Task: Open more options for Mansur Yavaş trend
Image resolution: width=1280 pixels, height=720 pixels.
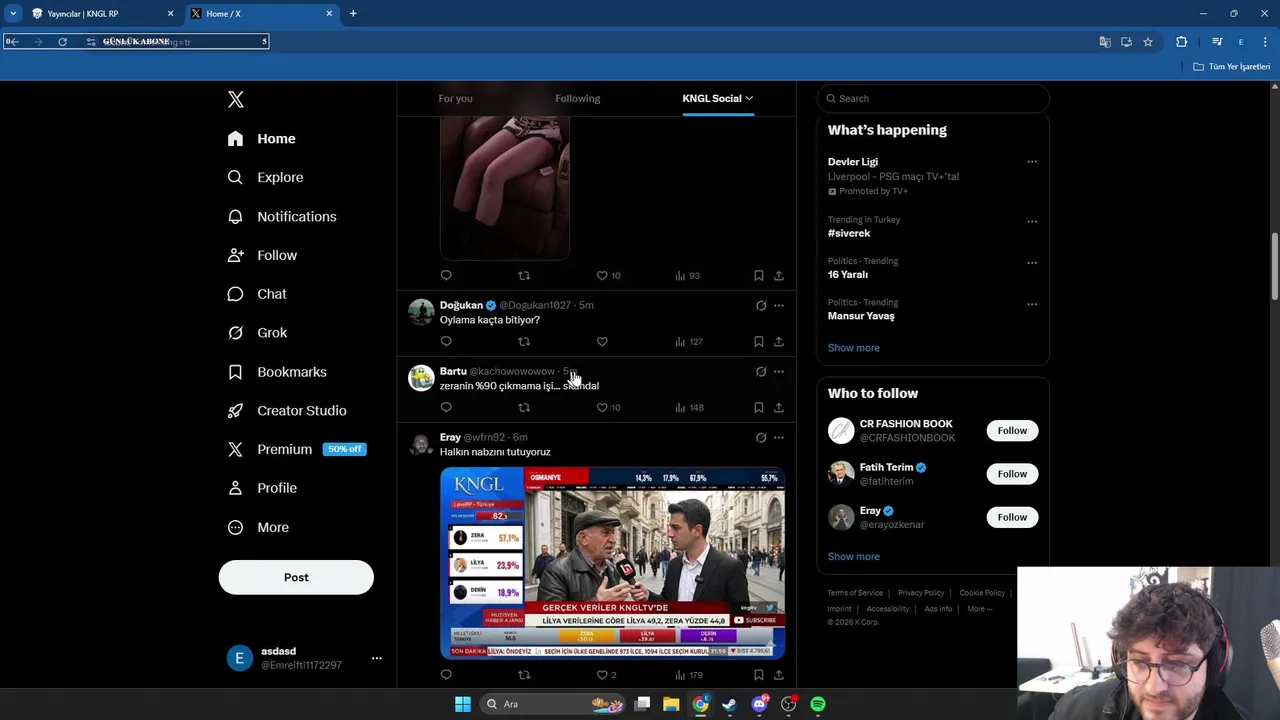Action: click(1032, 304)
